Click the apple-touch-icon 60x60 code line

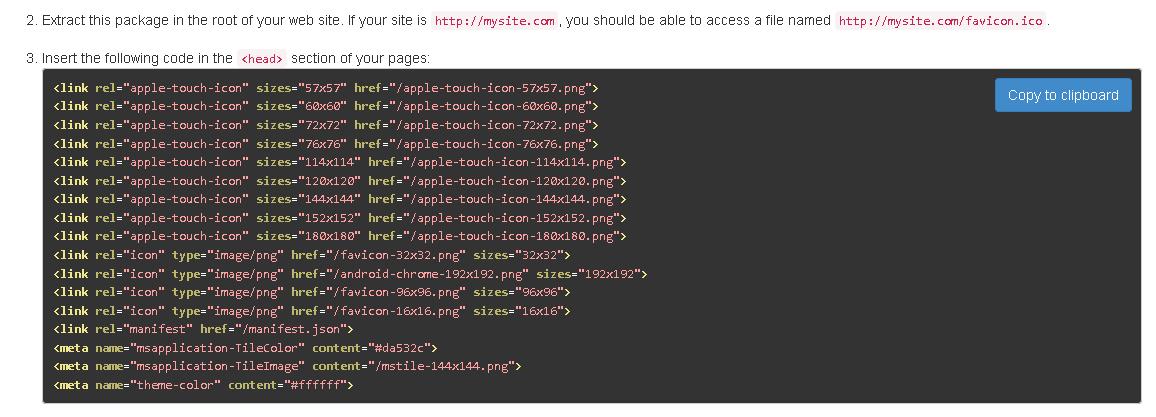pyautogui.click(x=326, y=106)
